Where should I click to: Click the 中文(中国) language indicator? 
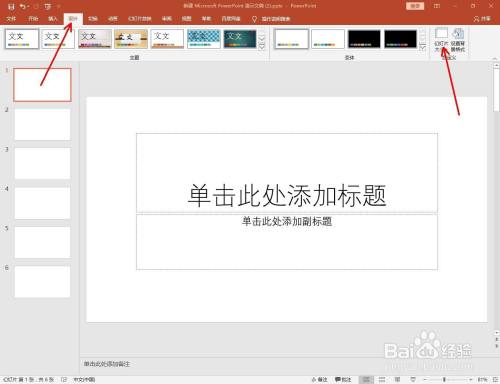[84, 380]
